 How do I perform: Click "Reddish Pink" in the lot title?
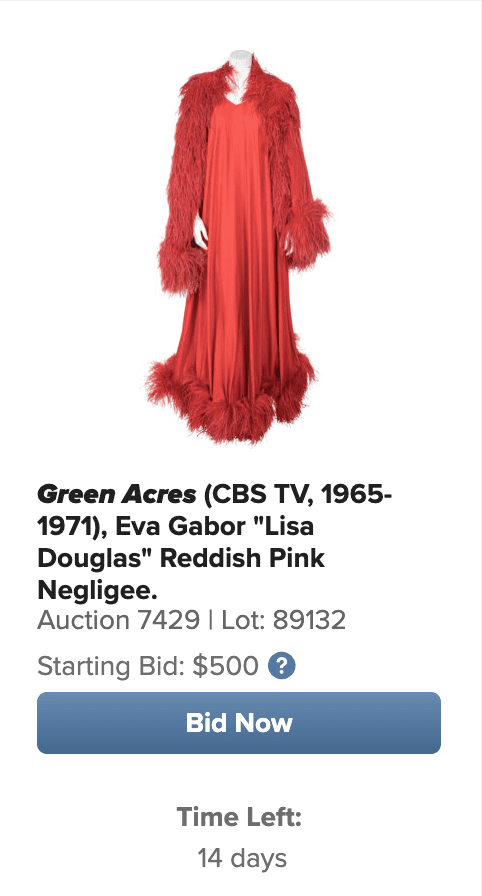(x=242, y=558)
